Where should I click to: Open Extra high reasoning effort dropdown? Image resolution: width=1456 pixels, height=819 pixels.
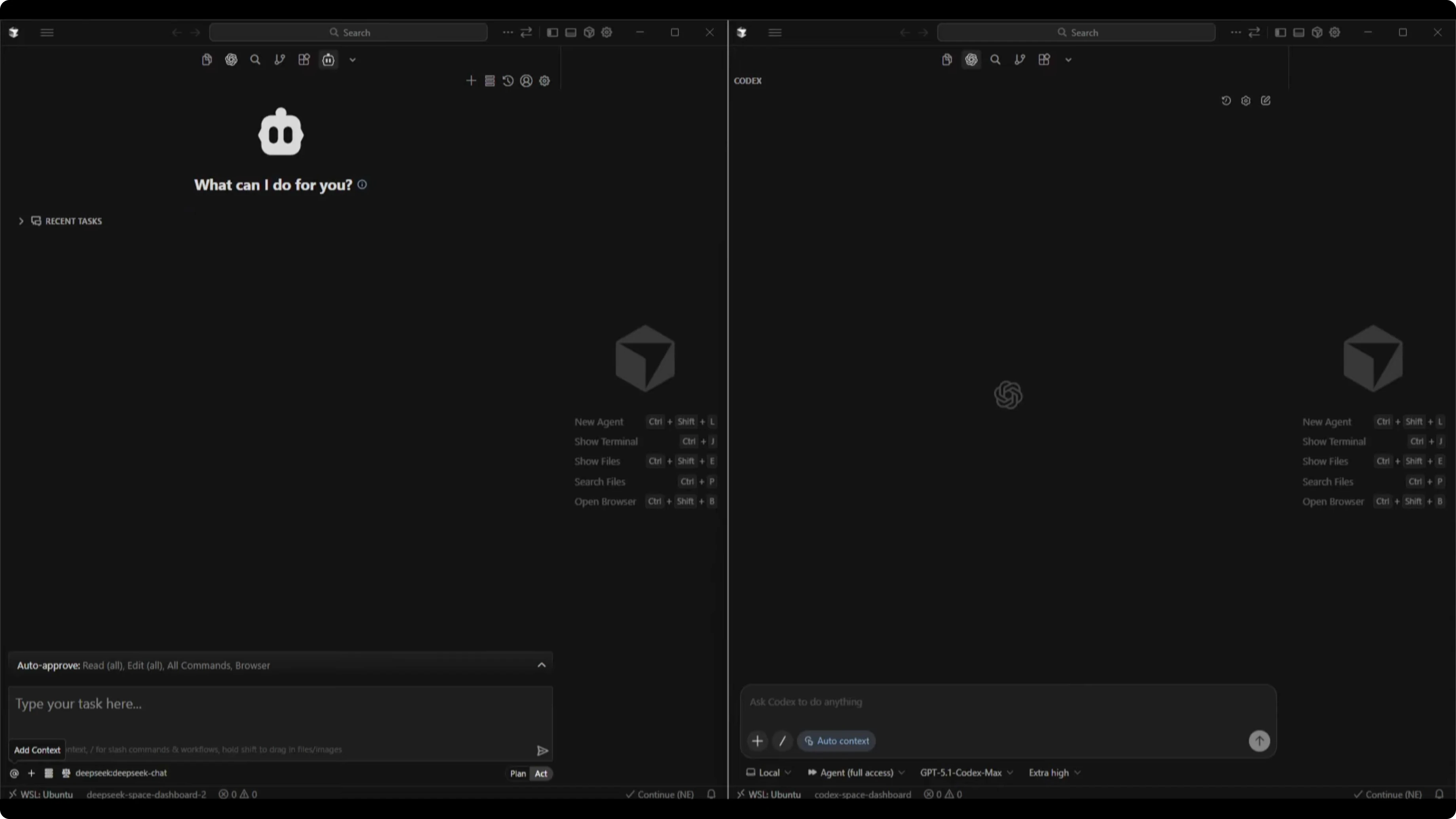tap(1054, 773)
